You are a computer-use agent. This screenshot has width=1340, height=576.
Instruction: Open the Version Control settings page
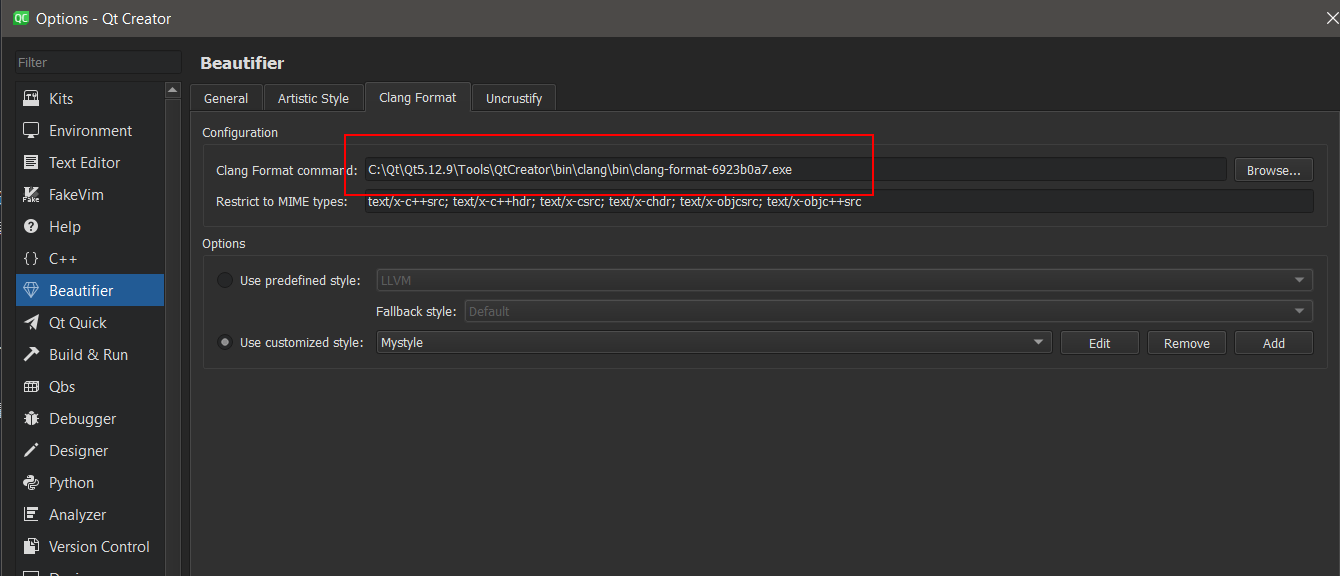(x=90, y=547)
